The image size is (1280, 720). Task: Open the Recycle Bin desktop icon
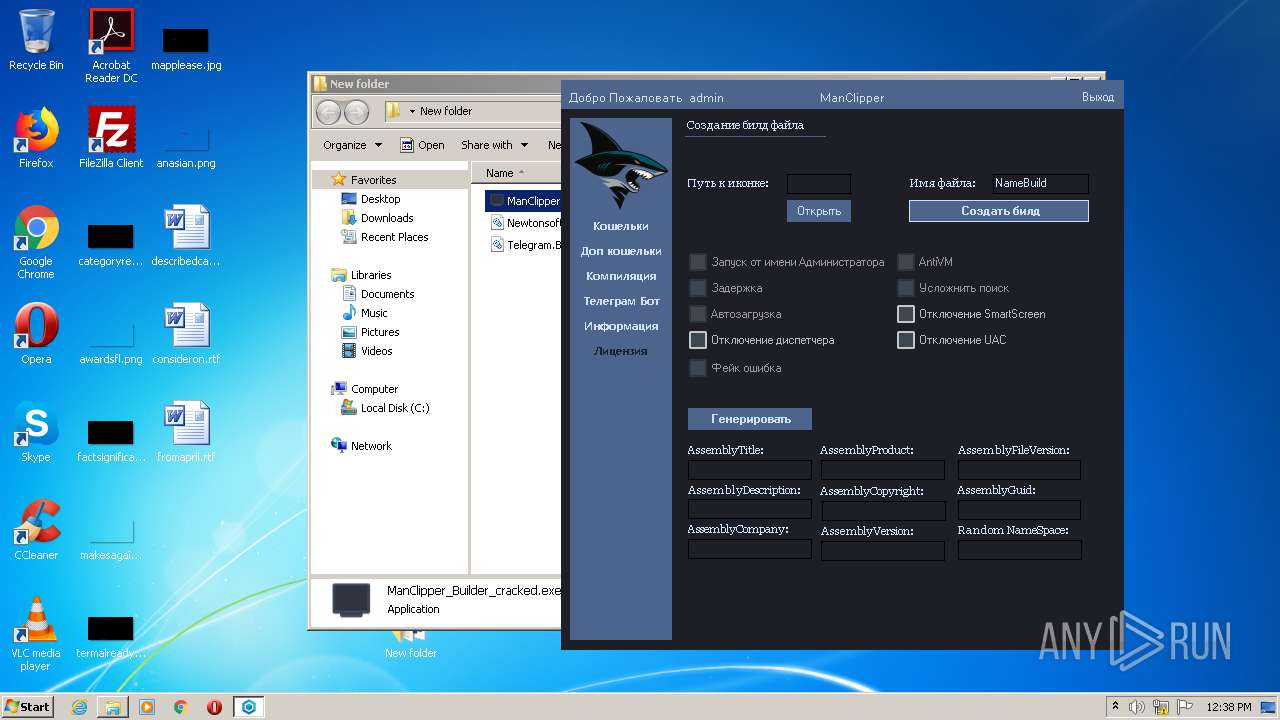pos(36,40)
